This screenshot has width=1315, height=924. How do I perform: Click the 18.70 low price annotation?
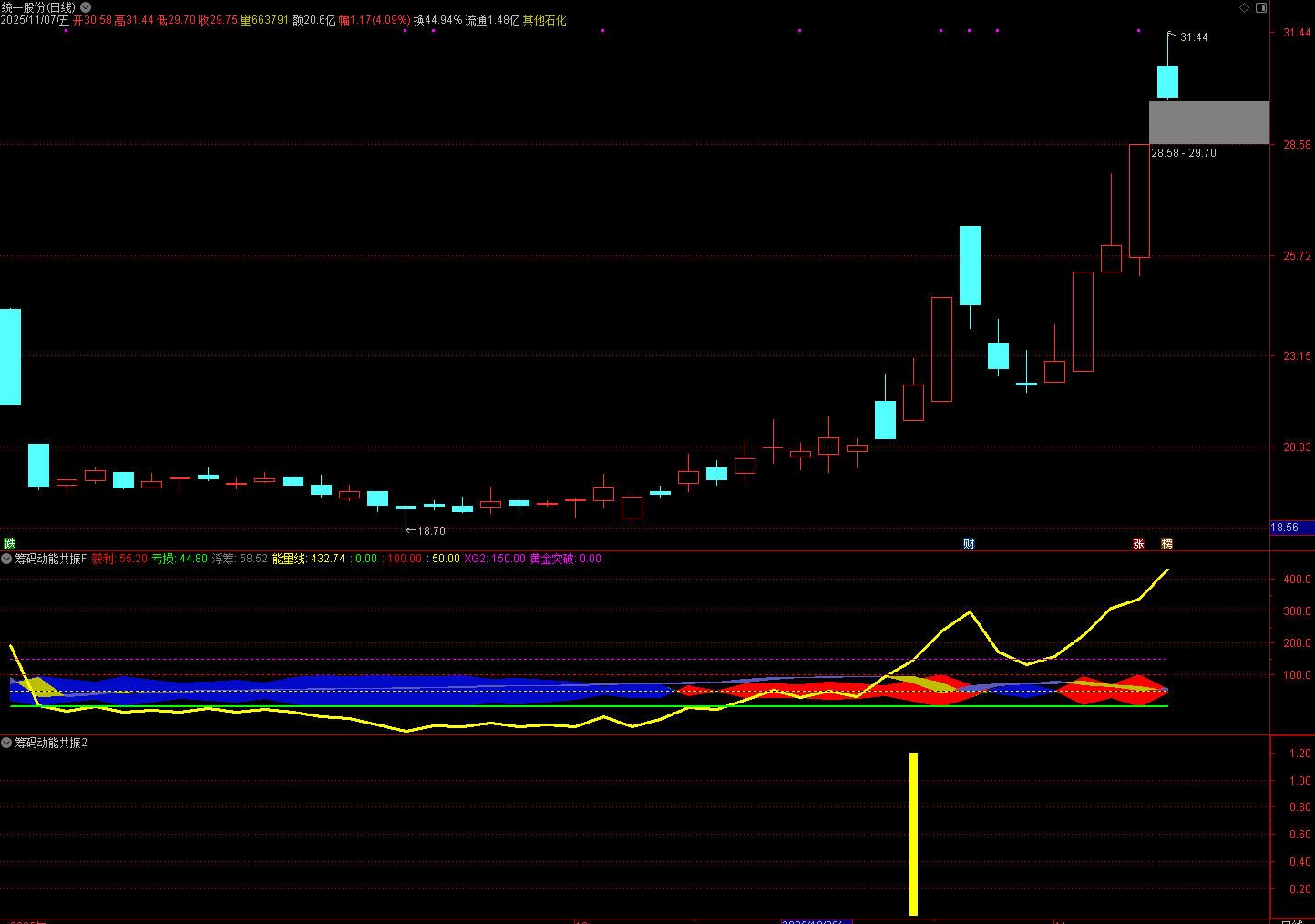432,530
